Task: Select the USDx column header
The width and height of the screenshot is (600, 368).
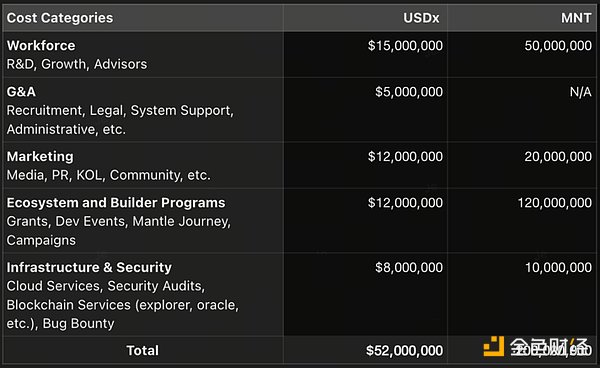Action: pyautogui.click(x=421, y=18)
